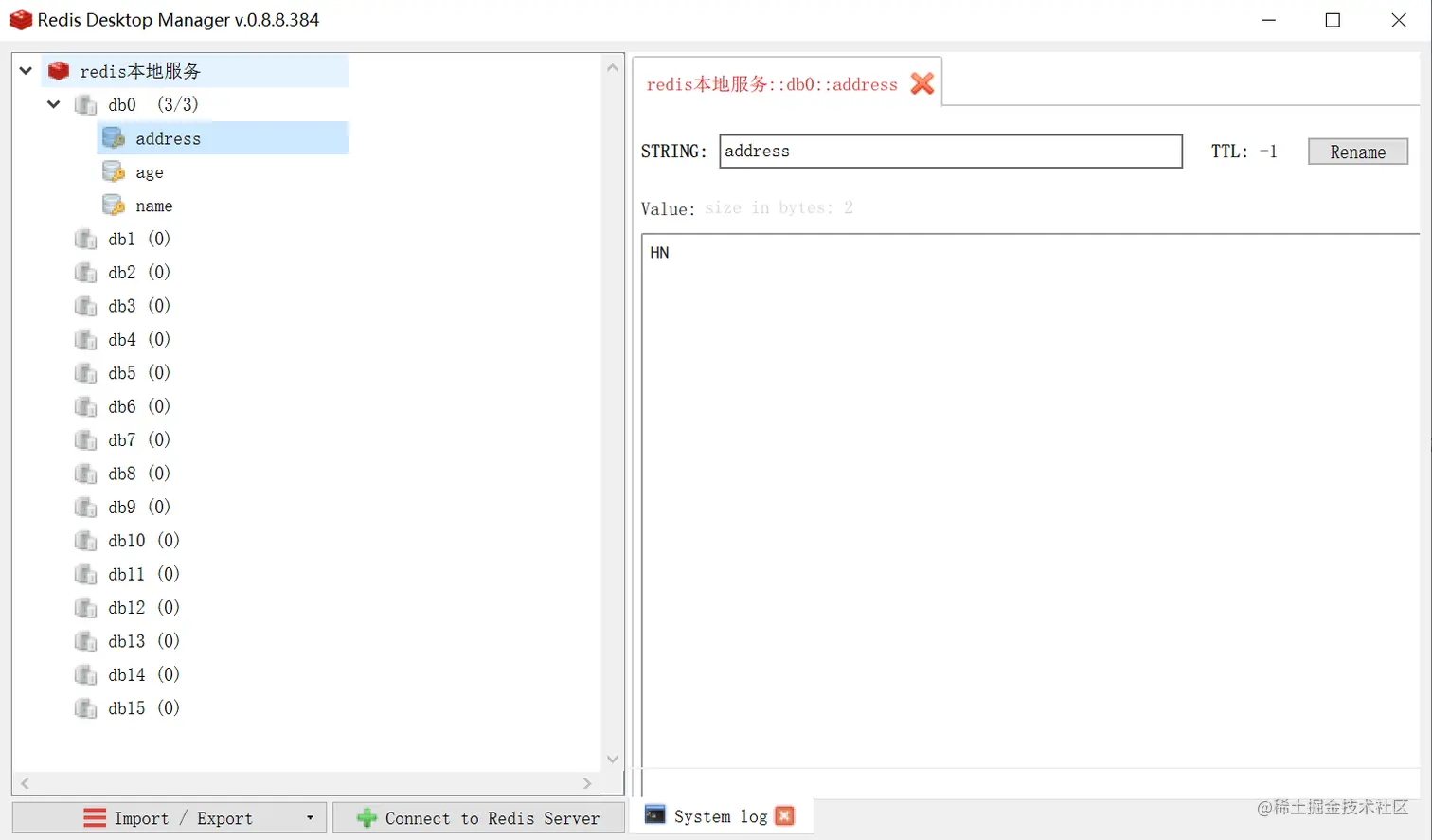
Task: Click the db5 database icon
Action: tap(85, 373)
